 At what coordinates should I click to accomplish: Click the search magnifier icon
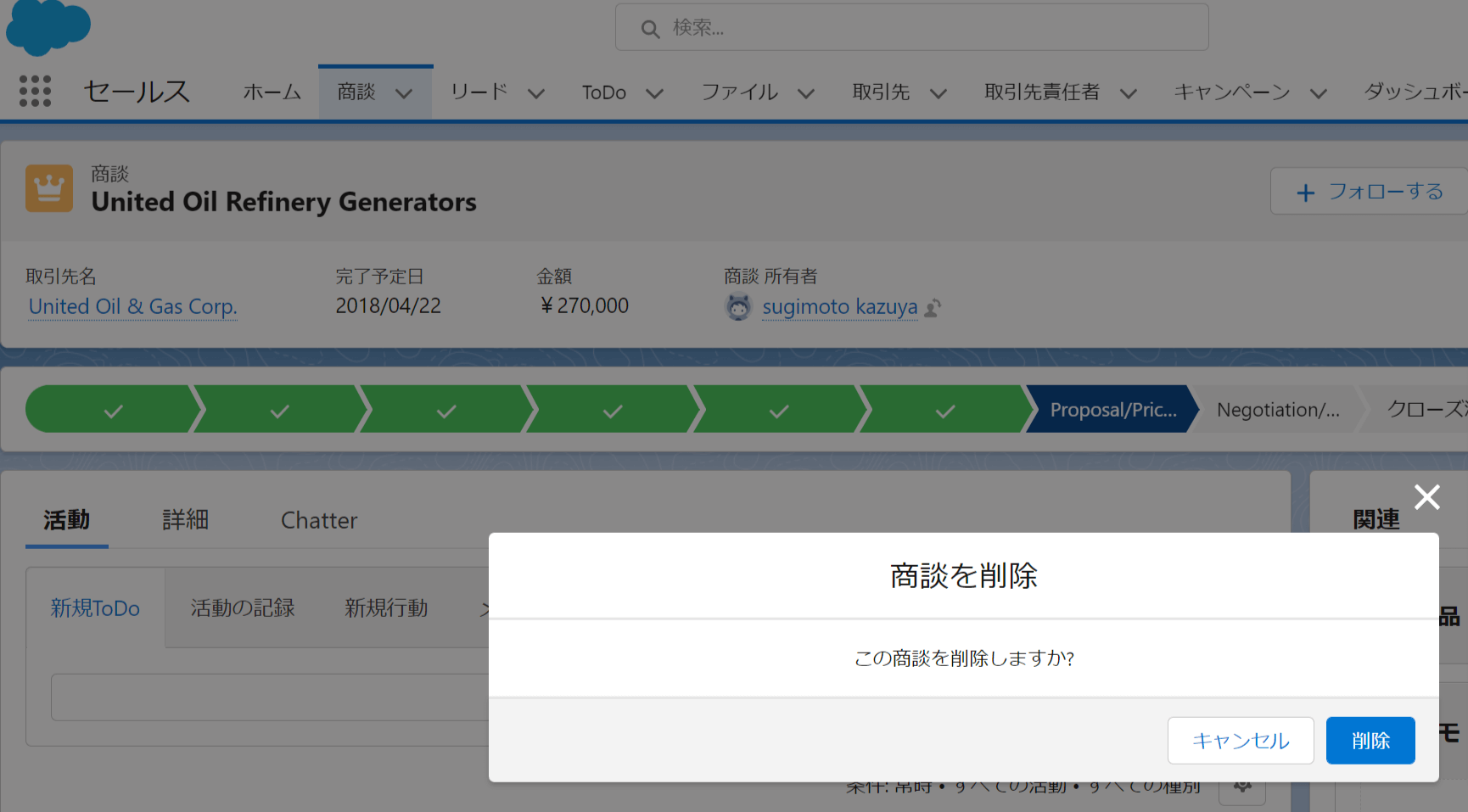click(650, 29)
